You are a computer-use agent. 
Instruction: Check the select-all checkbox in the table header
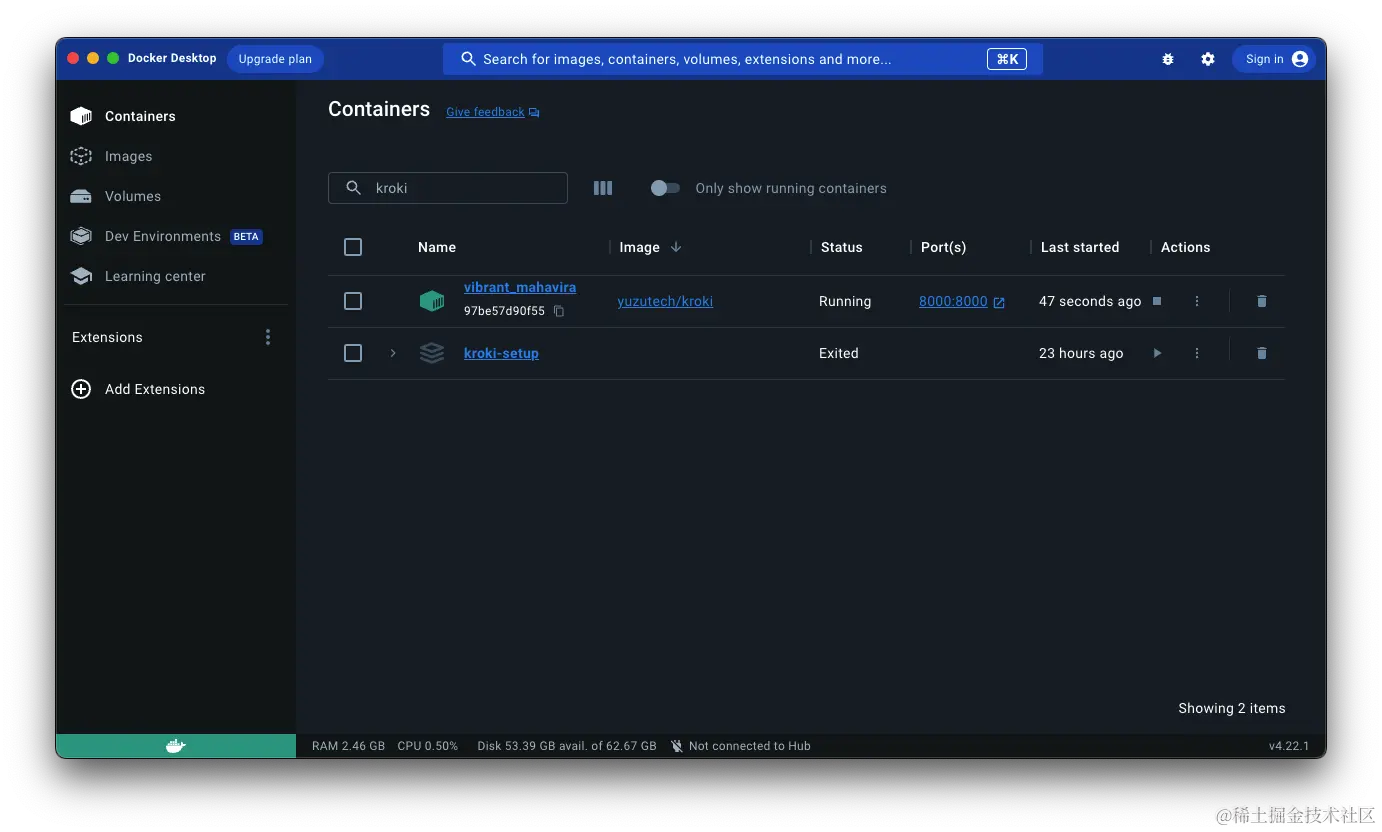coord(353,247)
